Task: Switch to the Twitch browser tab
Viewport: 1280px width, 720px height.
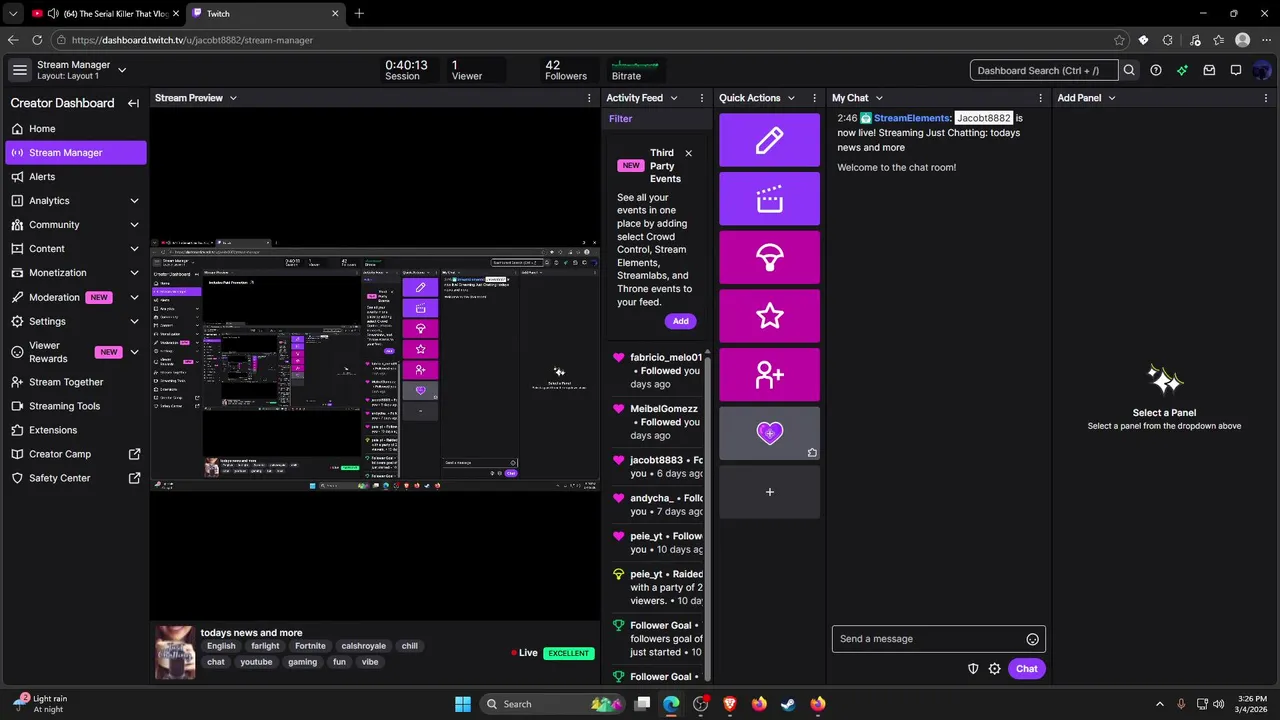Action: (265, 13)
